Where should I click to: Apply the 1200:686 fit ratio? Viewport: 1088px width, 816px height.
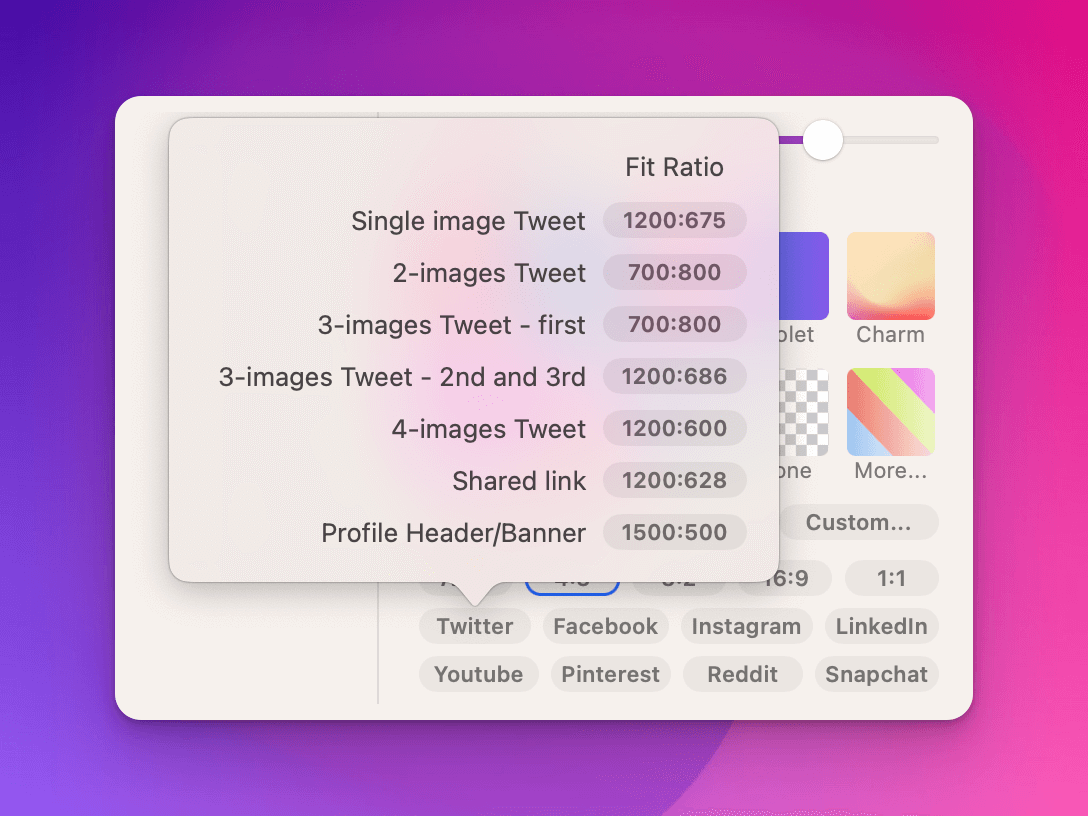[x=674, y=376]
